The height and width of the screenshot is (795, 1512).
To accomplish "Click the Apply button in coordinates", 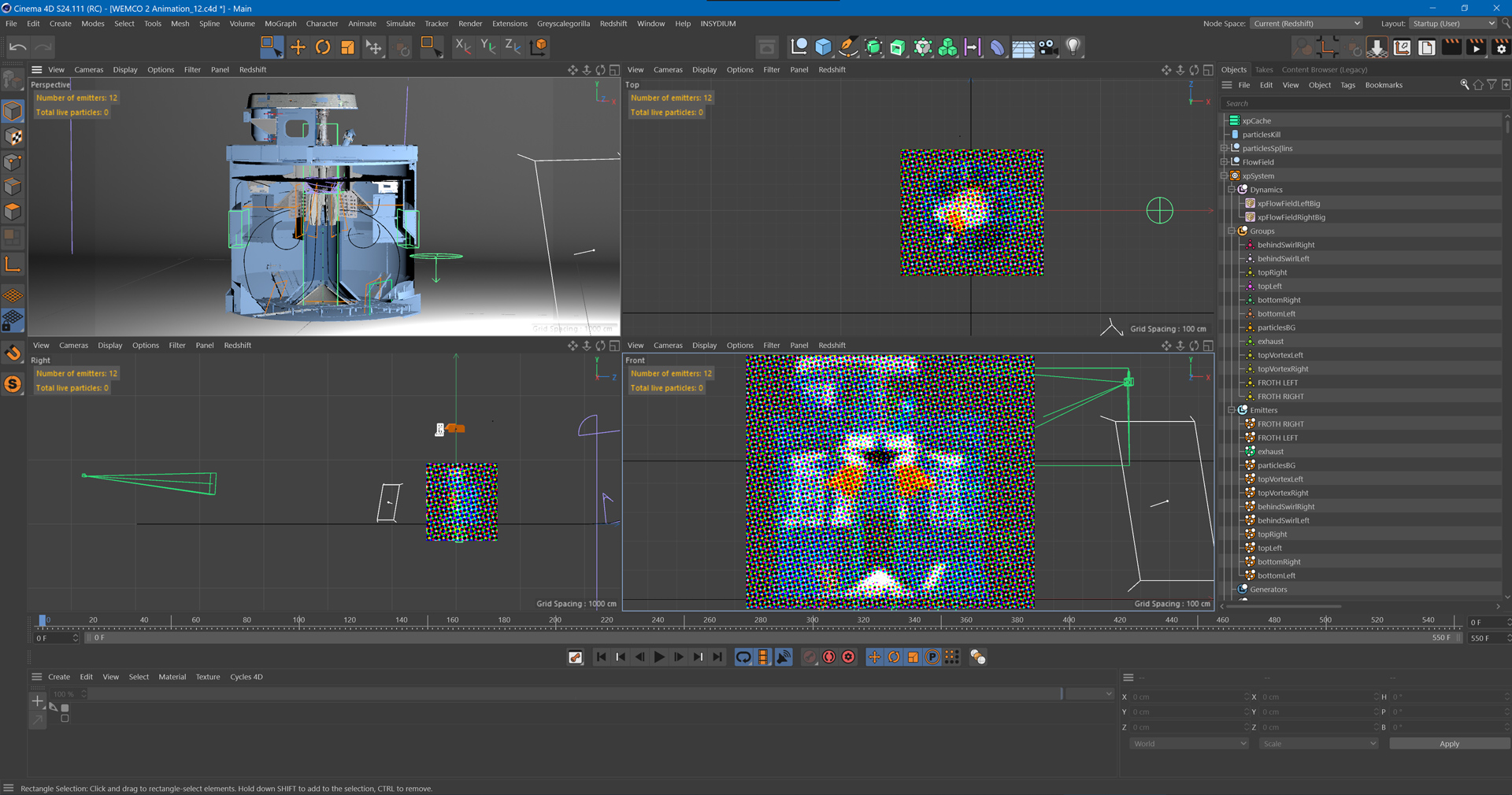I will pyautogui.click(x=1449, y=744).
